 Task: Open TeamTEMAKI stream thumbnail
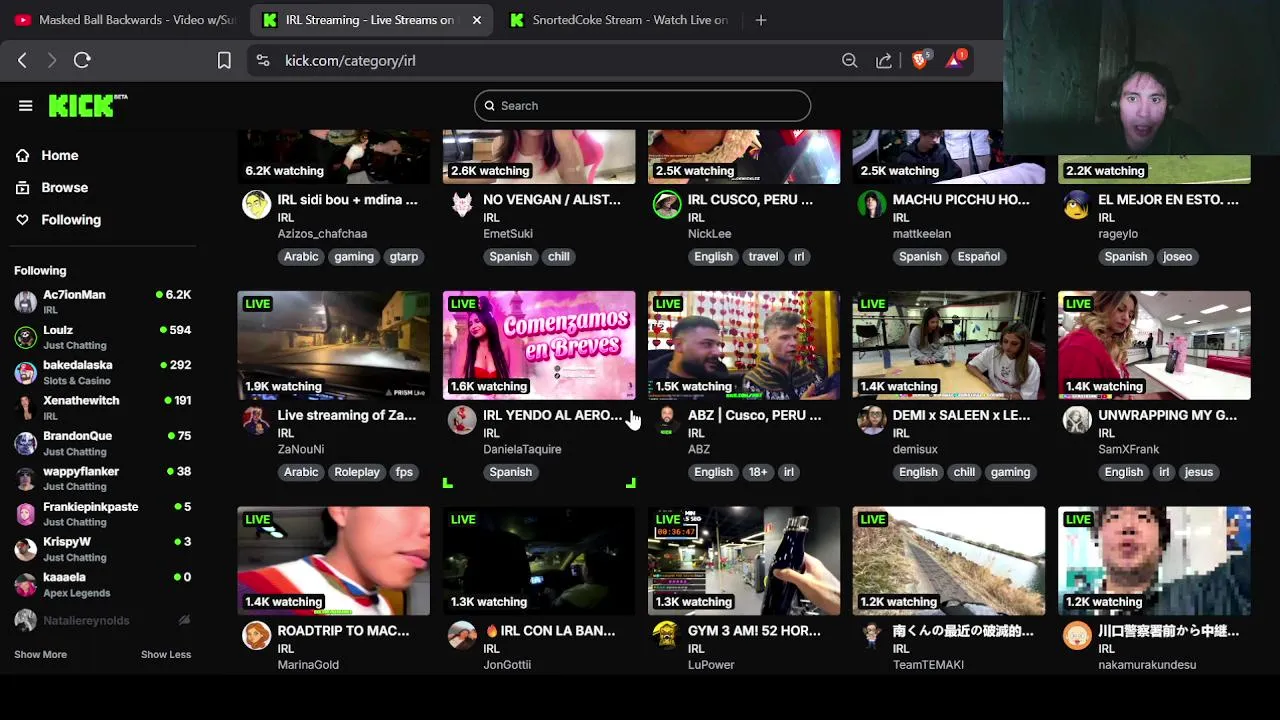click(949, 561)
